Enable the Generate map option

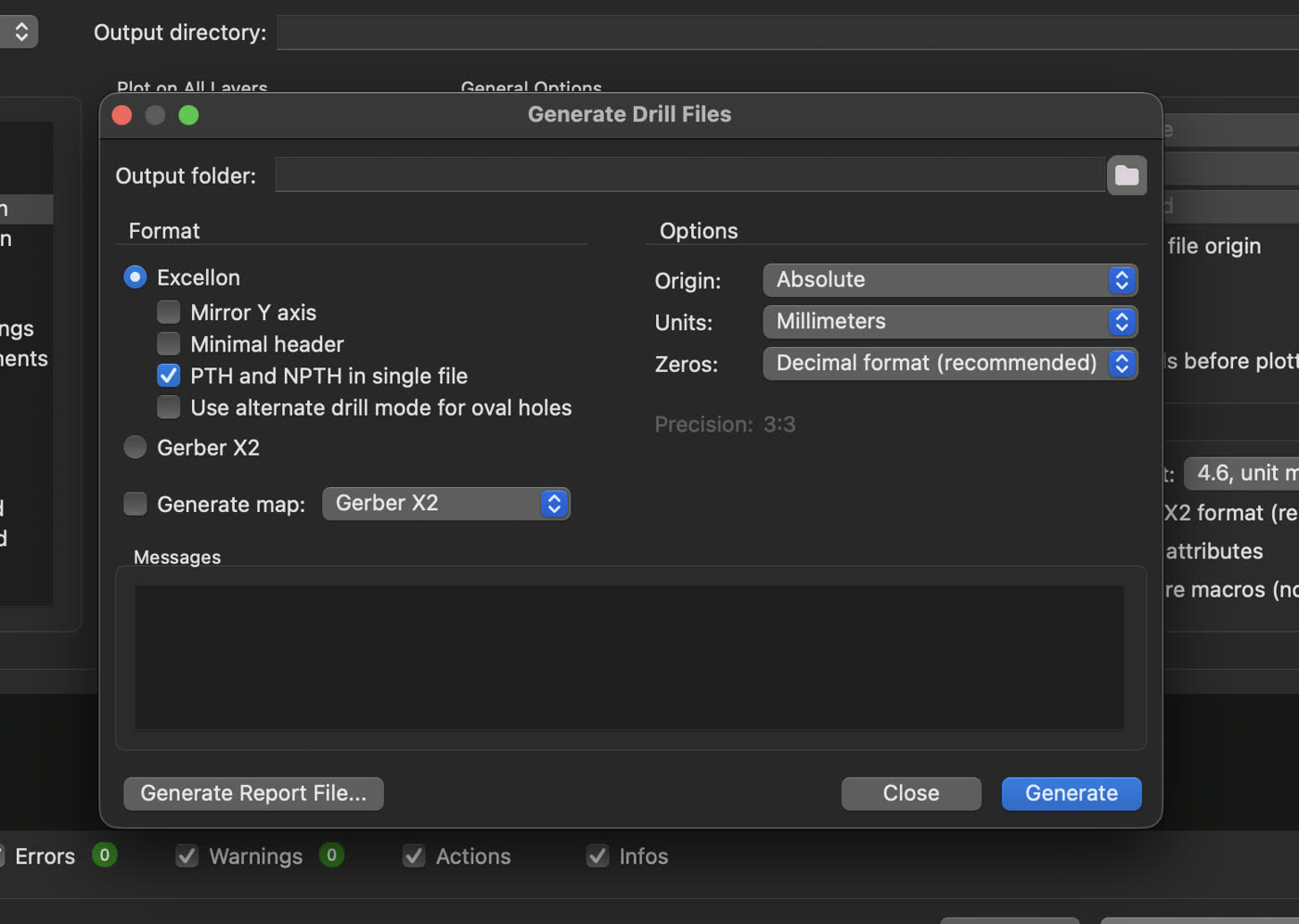tap(135, 503)
